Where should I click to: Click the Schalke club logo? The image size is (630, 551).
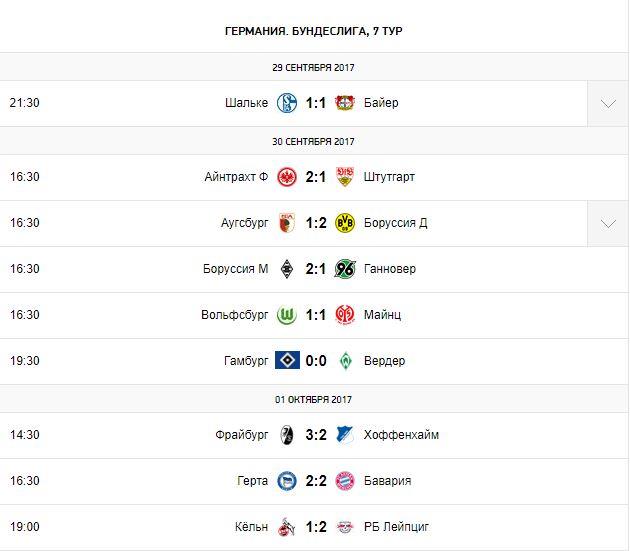click(x=287, y=103)
